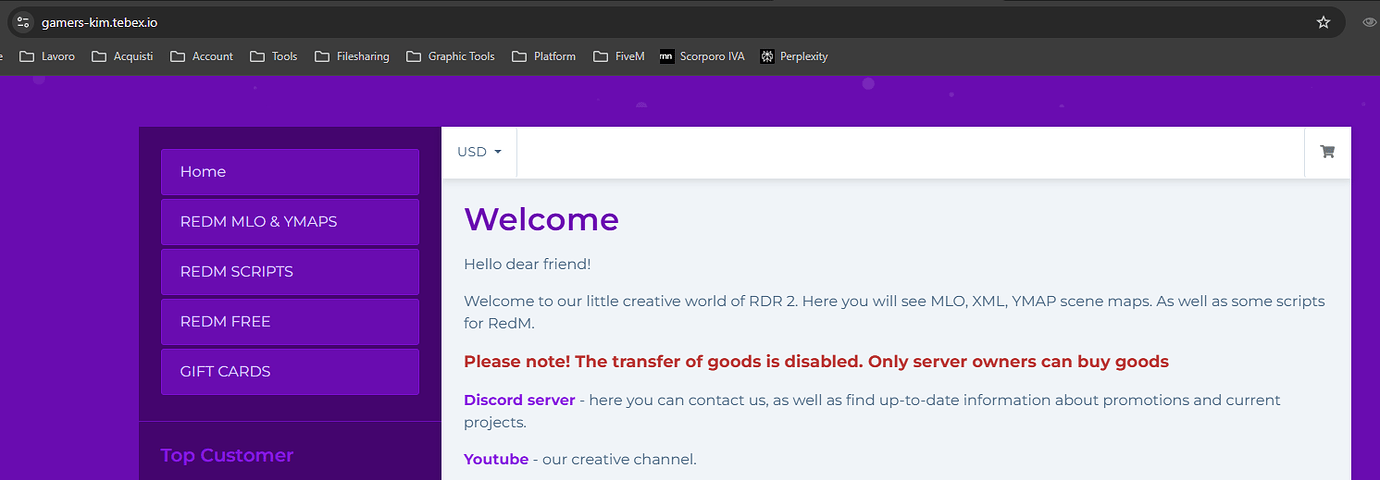Go to the Home menu item

pos(289,172)
